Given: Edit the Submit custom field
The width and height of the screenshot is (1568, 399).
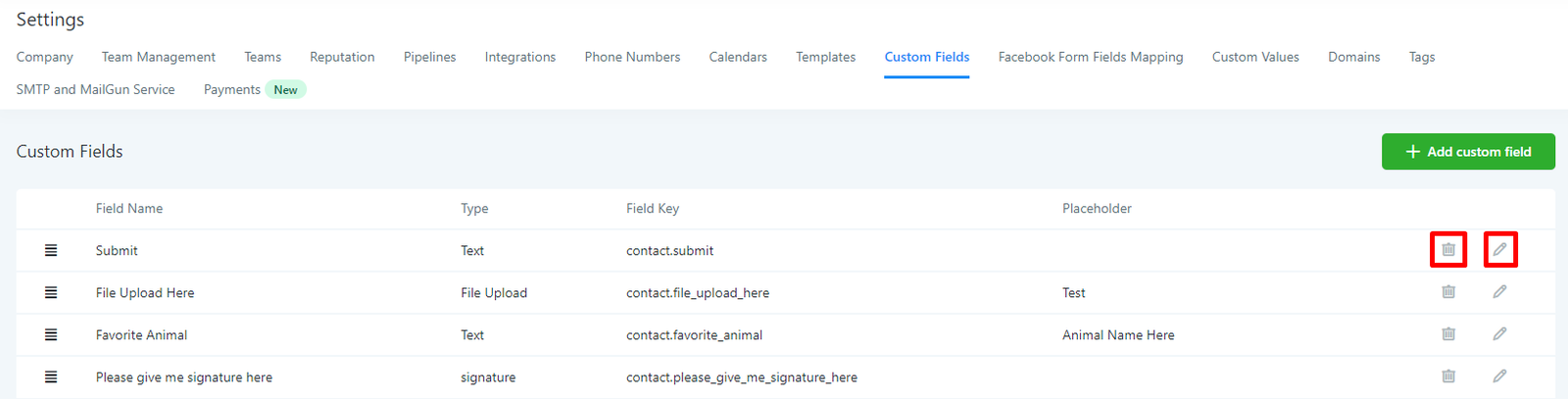Looking at the screenshot, I should 1499,250.
